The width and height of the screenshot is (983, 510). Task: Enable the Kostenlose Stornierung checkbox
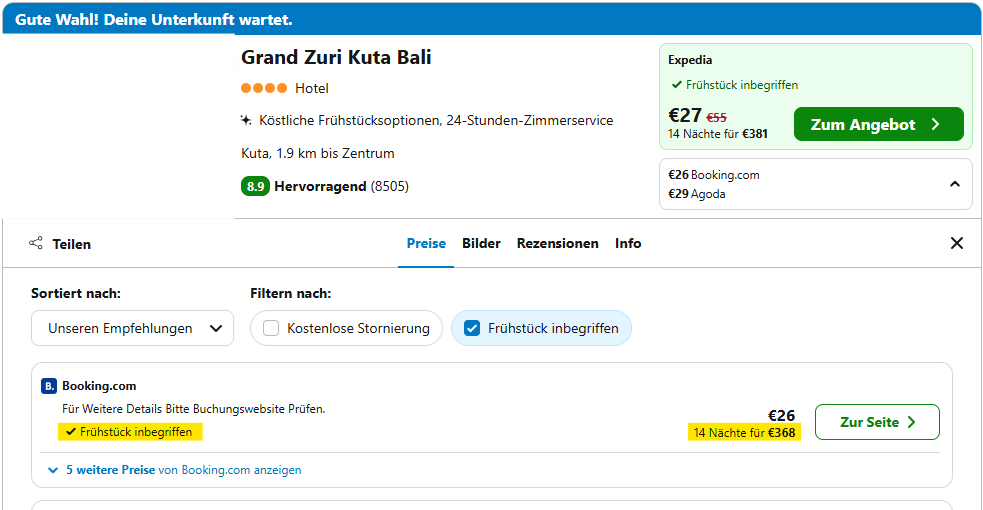tap(271, 328)
